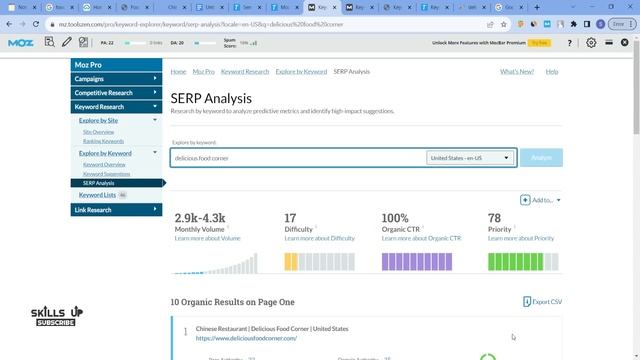Click the share page icon in address bar
Screen dimensions: 640x360
[490, 24]
